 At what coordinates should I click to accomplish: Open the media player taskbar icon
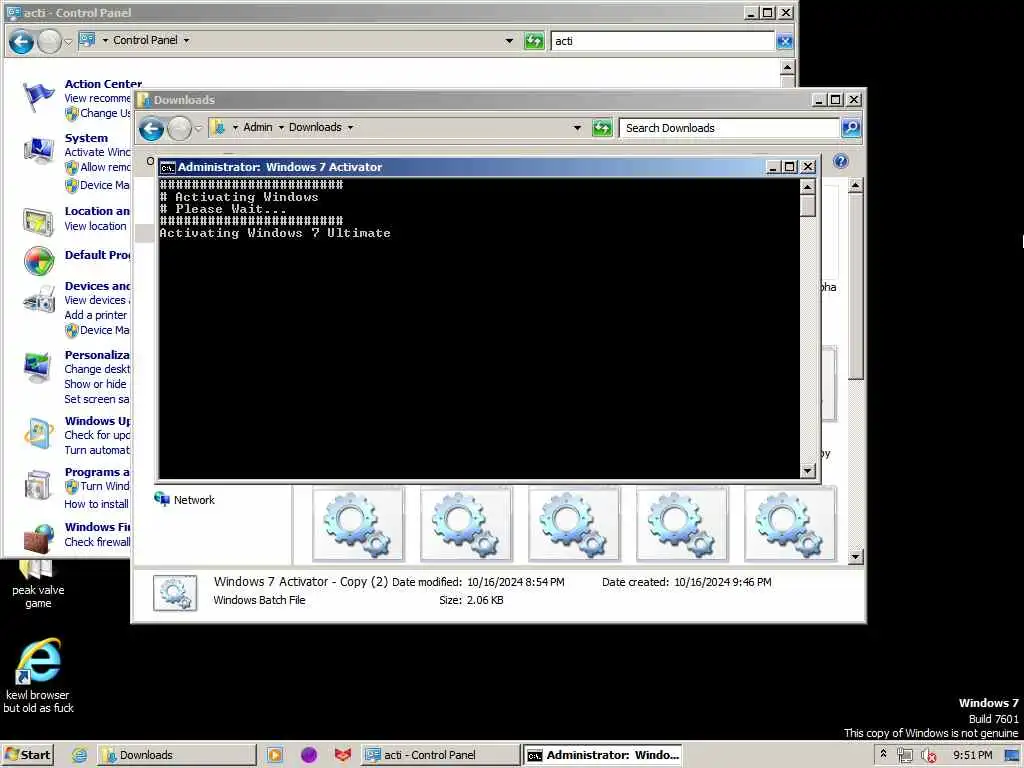pos(275,755)
